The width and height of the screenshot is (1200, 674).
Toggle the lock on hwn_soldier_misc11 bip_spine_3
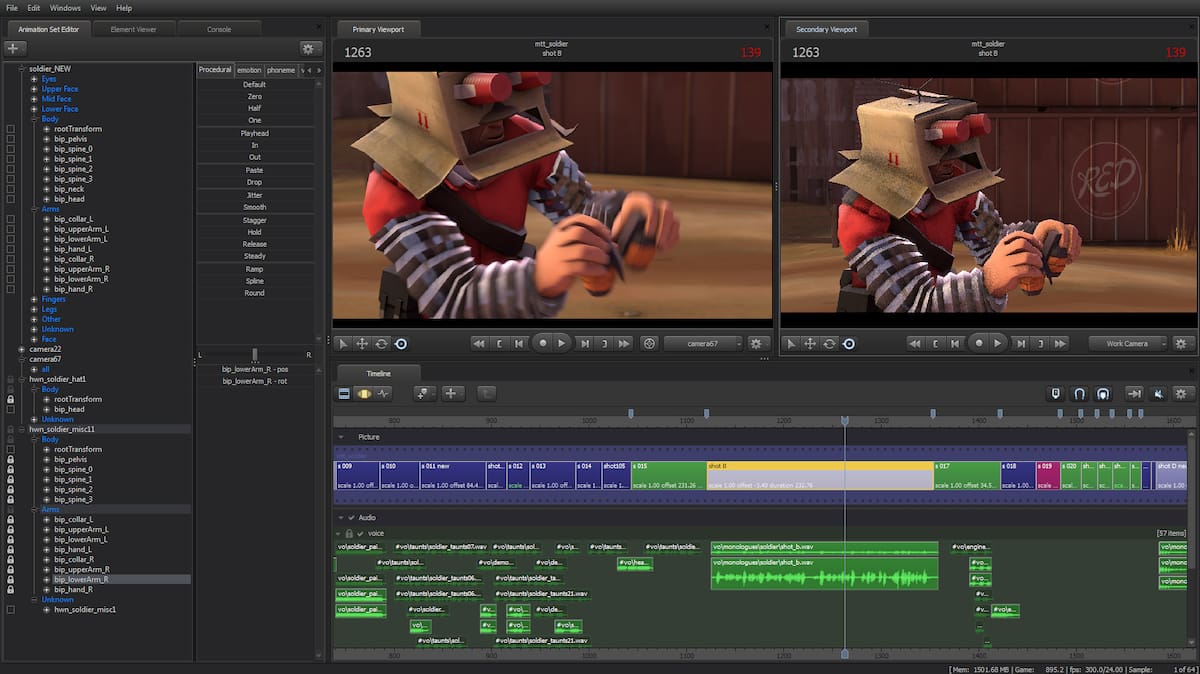click(11, 499)
